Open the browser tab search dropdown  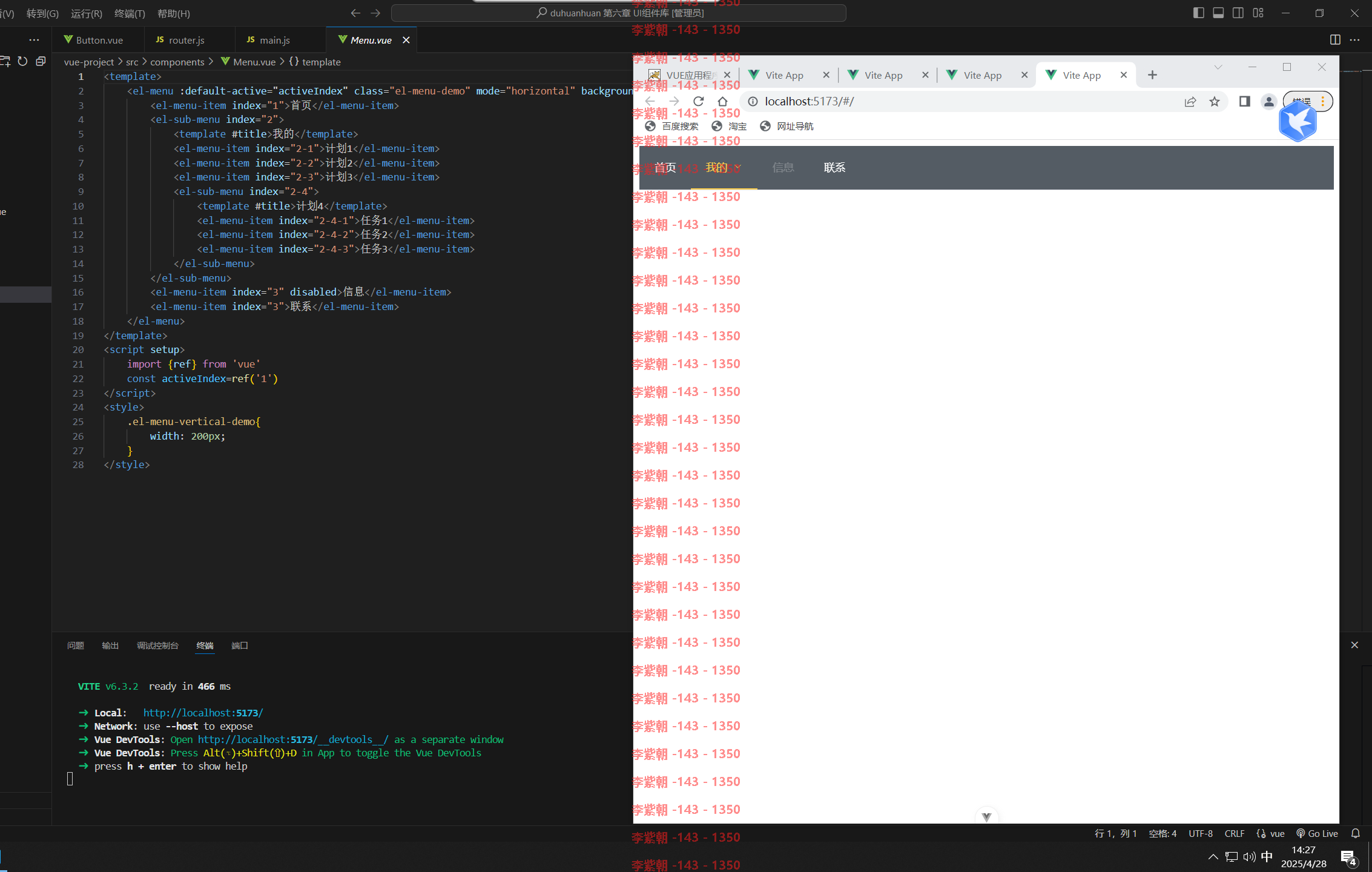coord(1218,67)
